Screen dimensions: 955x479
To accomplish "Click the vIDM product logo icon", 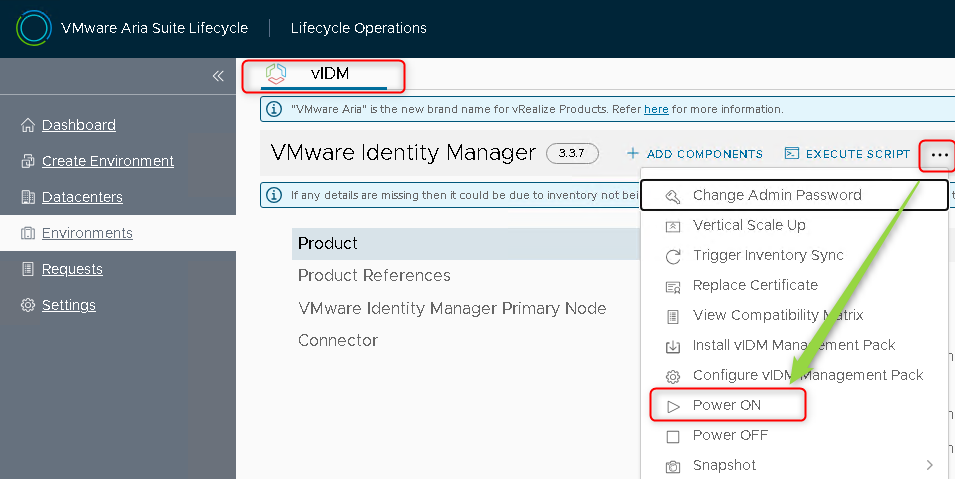I will [276, 74].
